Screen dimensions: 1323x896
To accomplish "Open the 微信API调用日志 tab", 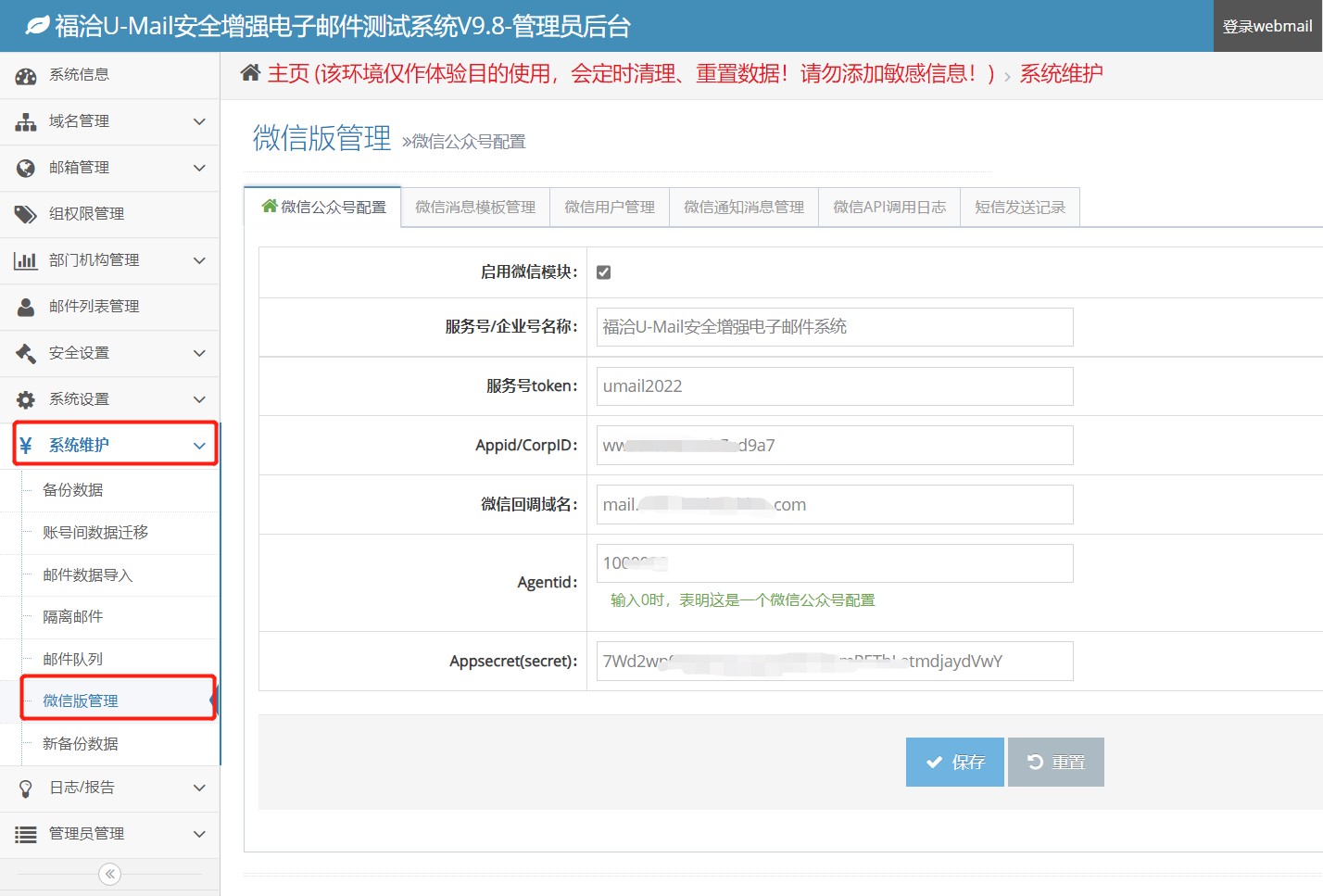I will (888, 208).
